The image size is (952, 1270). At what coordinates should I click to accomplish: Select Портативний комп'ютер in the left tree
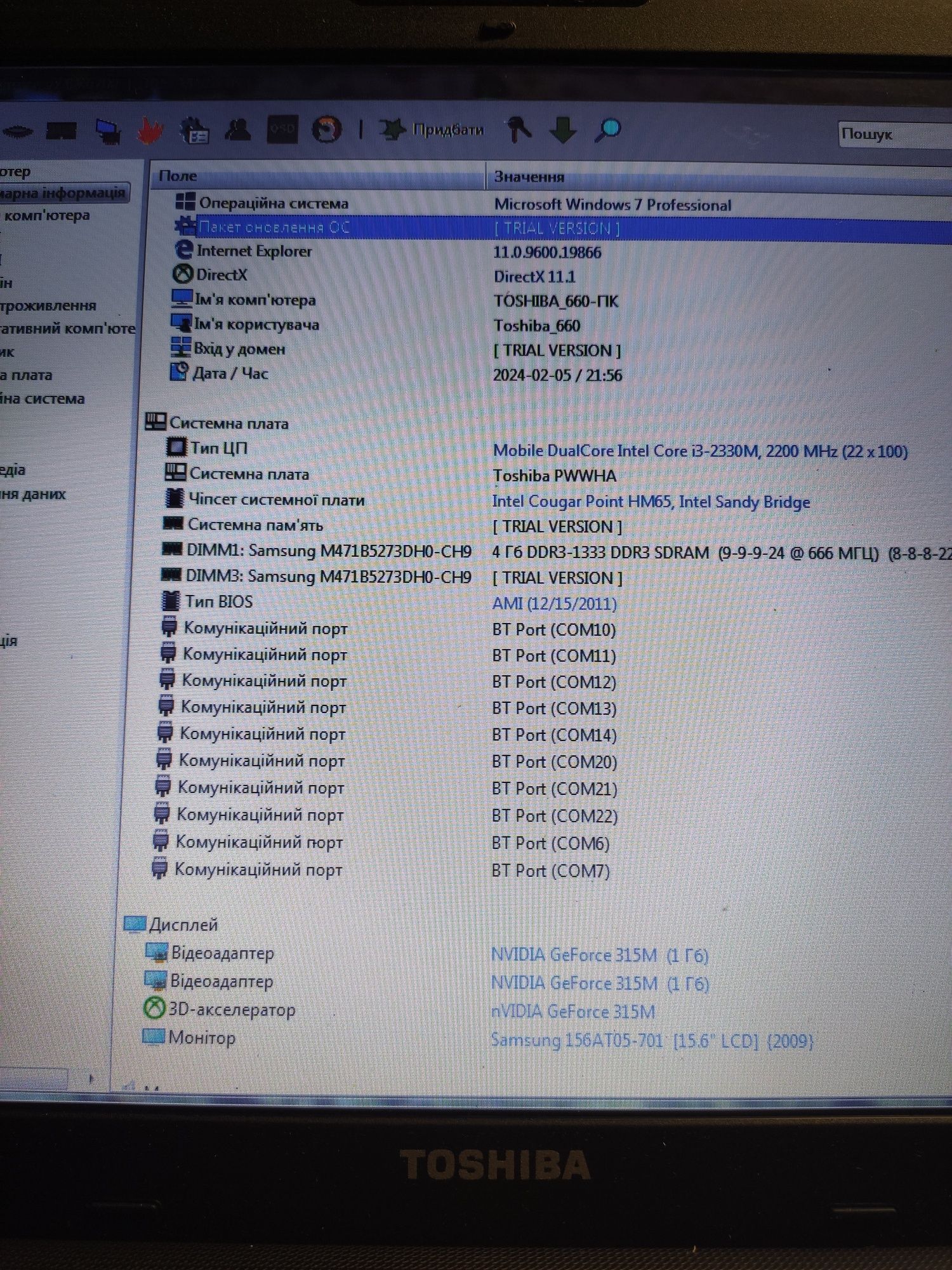(x=67, y=328)
